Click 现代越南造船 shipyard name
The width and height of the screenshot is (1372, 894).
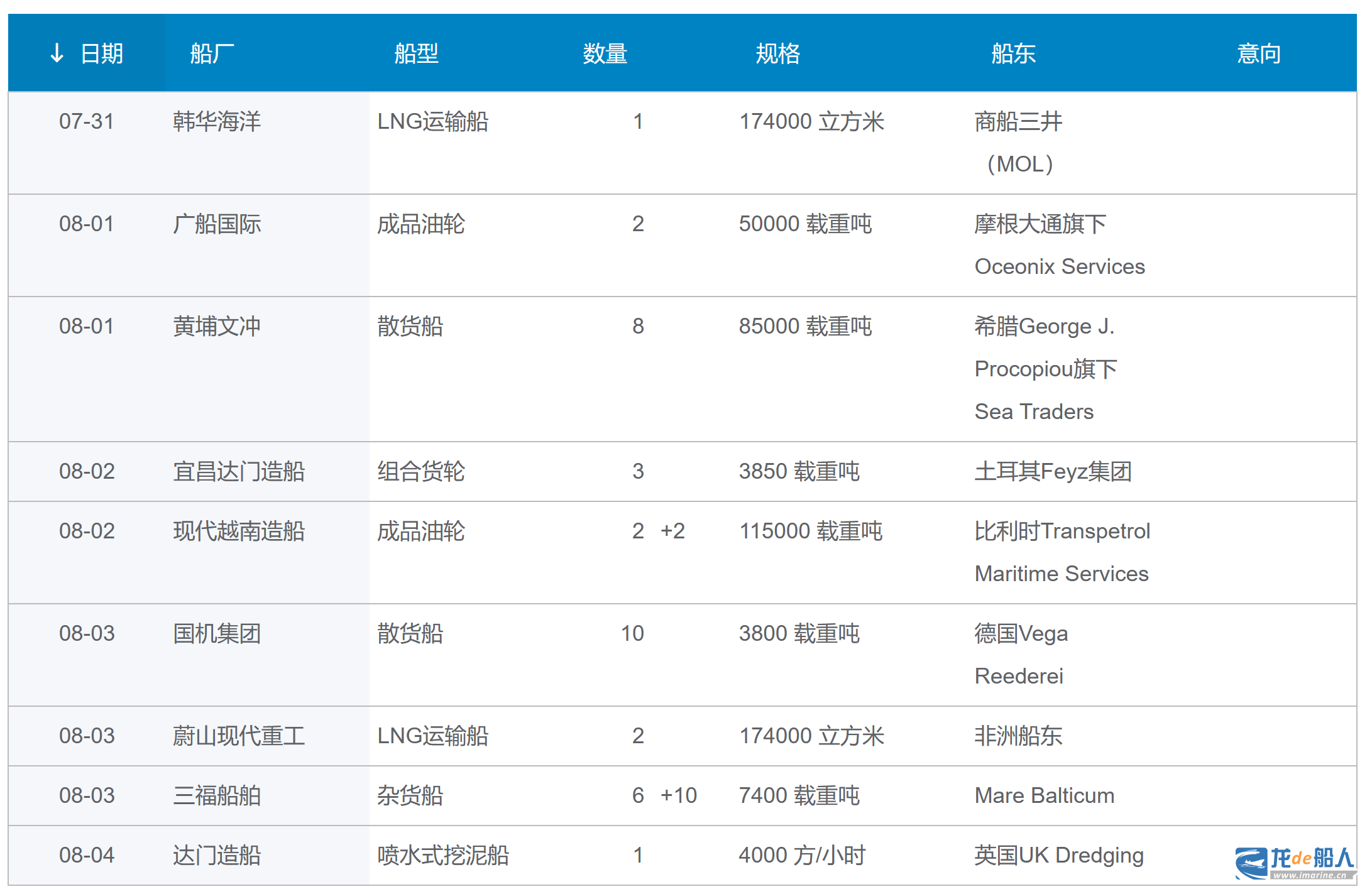click(x=239, y=531)
